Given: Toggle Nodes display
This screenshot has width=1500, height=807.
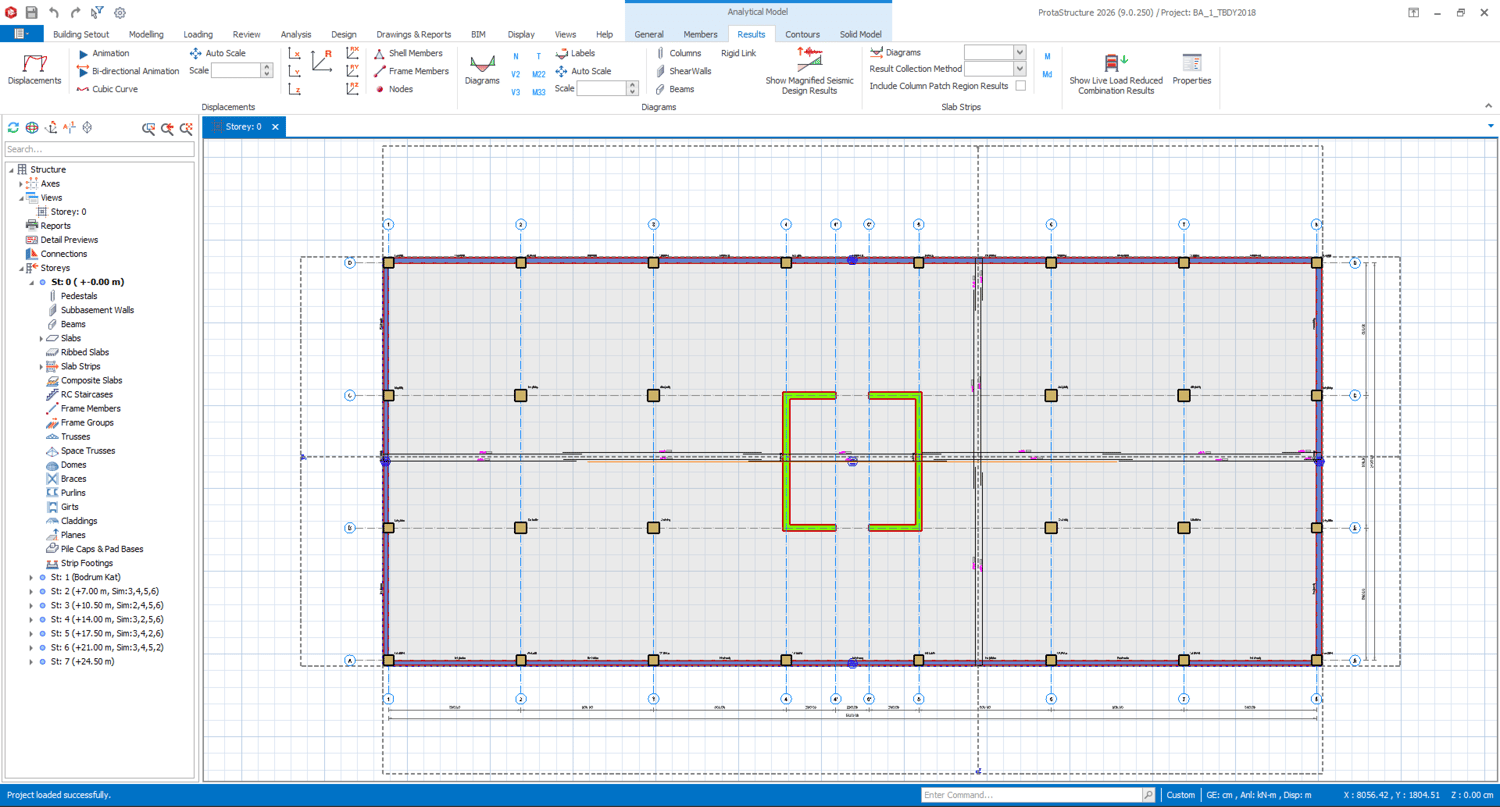Looking at the screenshot, I should pos(394,89).
